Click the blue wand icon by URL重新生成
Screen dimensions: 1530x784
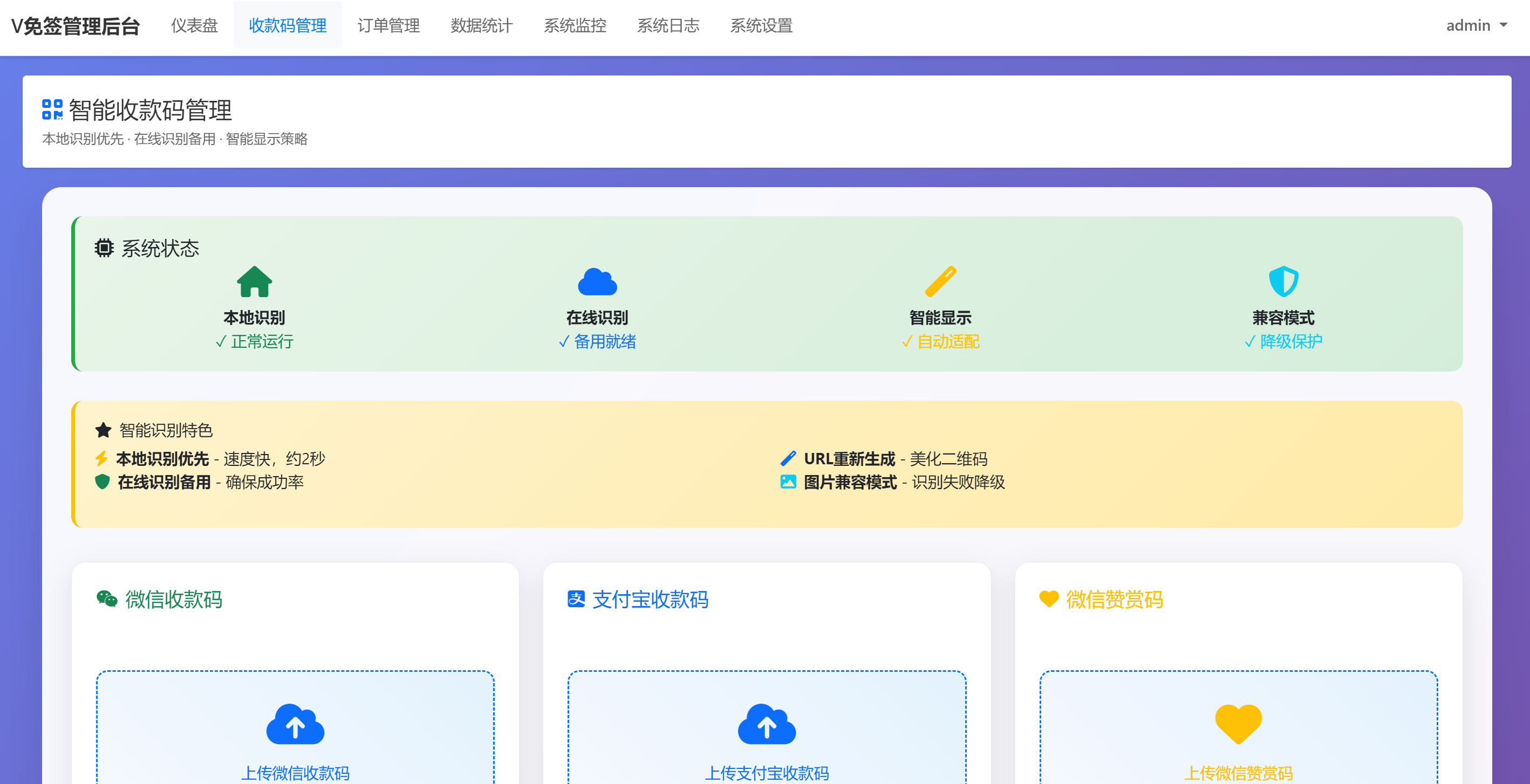[x=788, y=458]
